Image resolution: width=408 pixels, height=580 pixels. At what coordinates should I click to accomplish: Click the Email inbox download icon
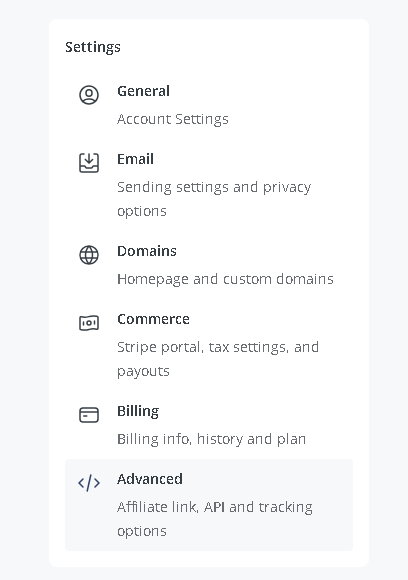[89, 163]
